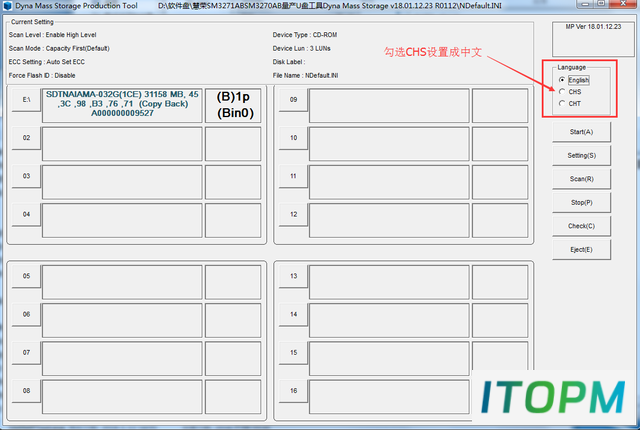The width and height of the screenshot is (640, 430).
Task: Click port slot button 11
Action: point(293,176)
